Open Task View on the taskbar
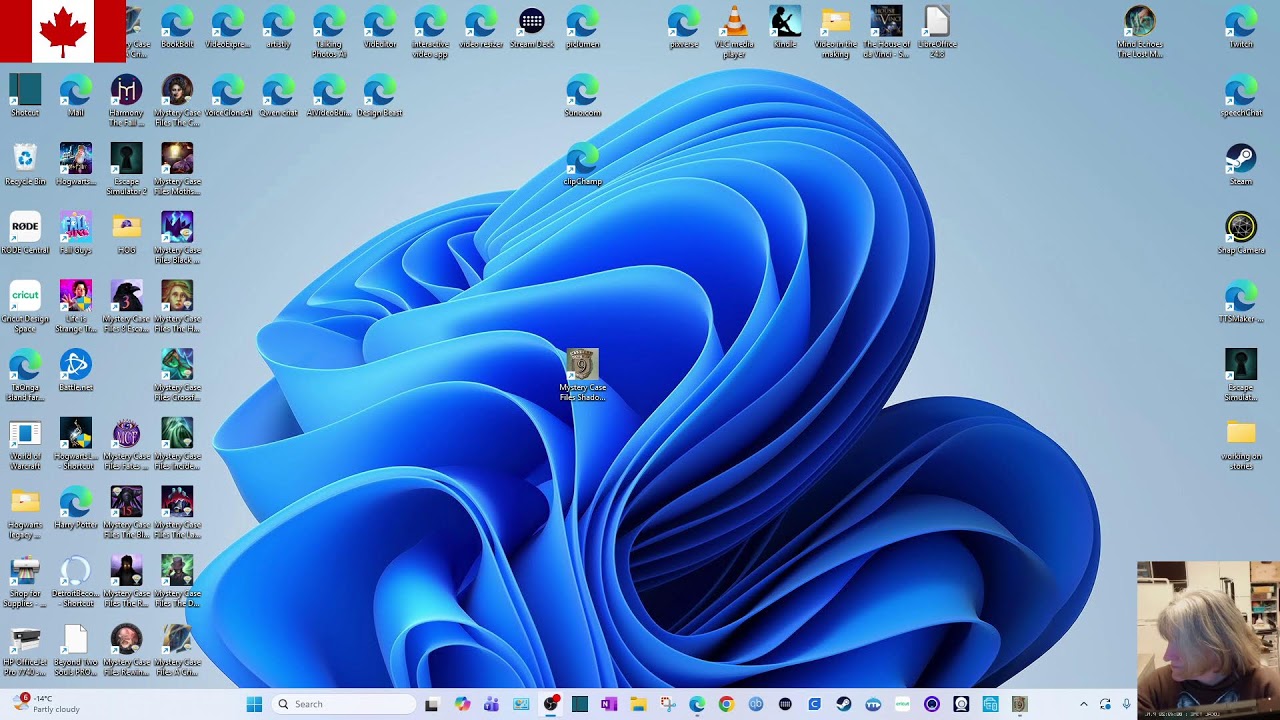The height and width of the screenshot is (720, 1280). tap(432, 704)
